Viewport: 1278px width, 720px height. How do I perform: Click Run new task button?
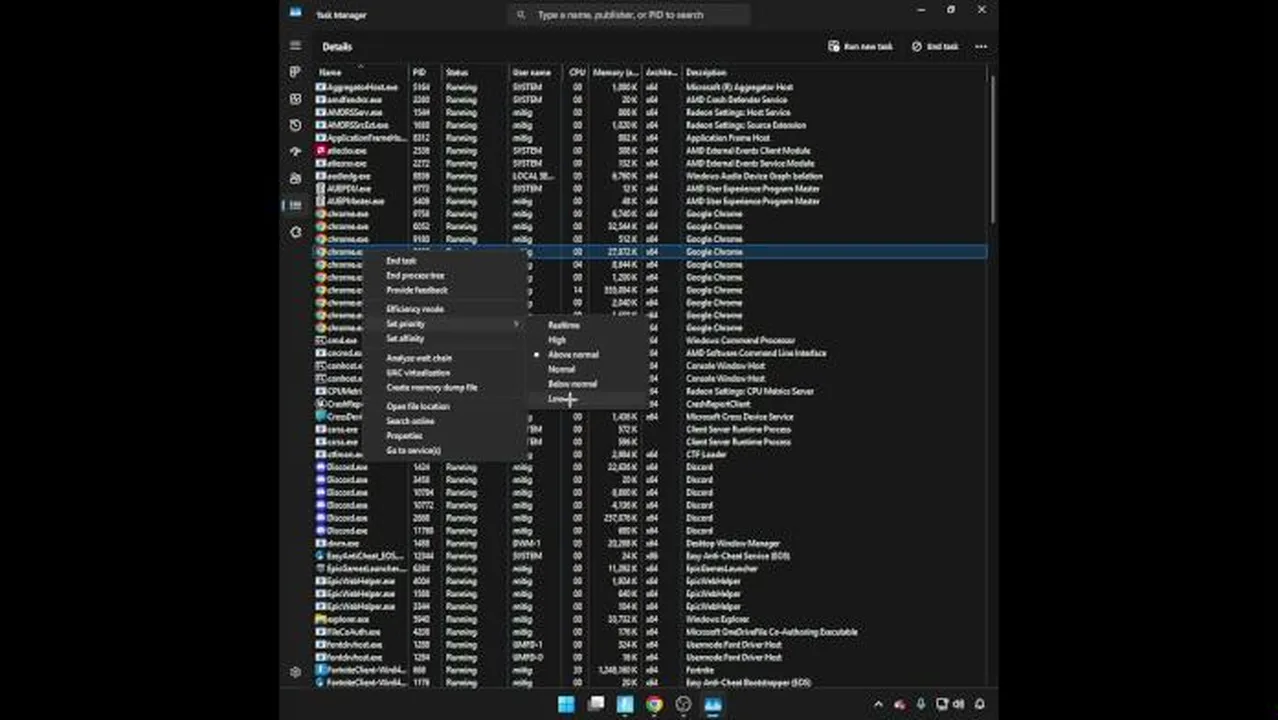click(x=861, y=46)
